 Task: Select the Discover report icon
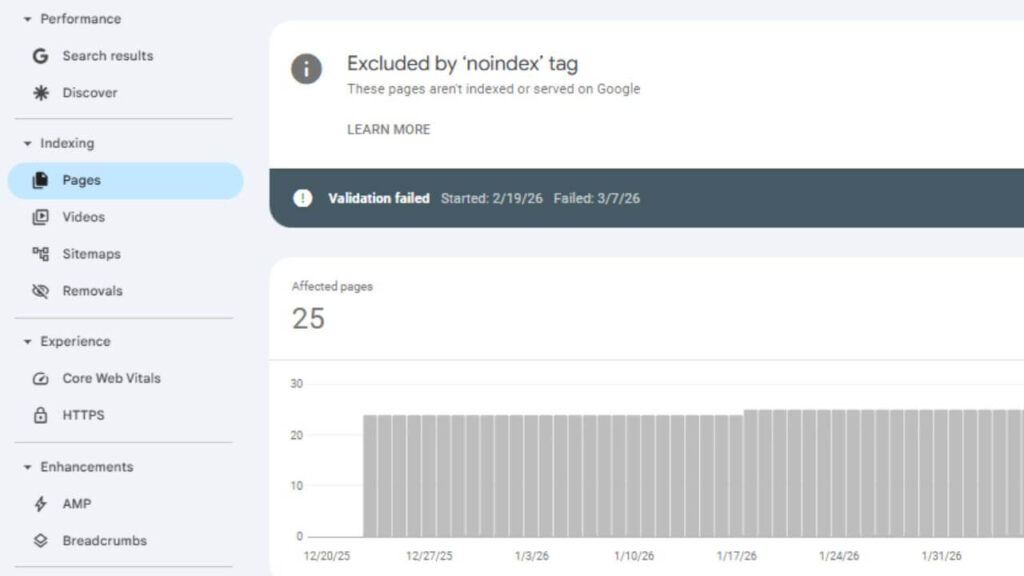pos(40,93)
